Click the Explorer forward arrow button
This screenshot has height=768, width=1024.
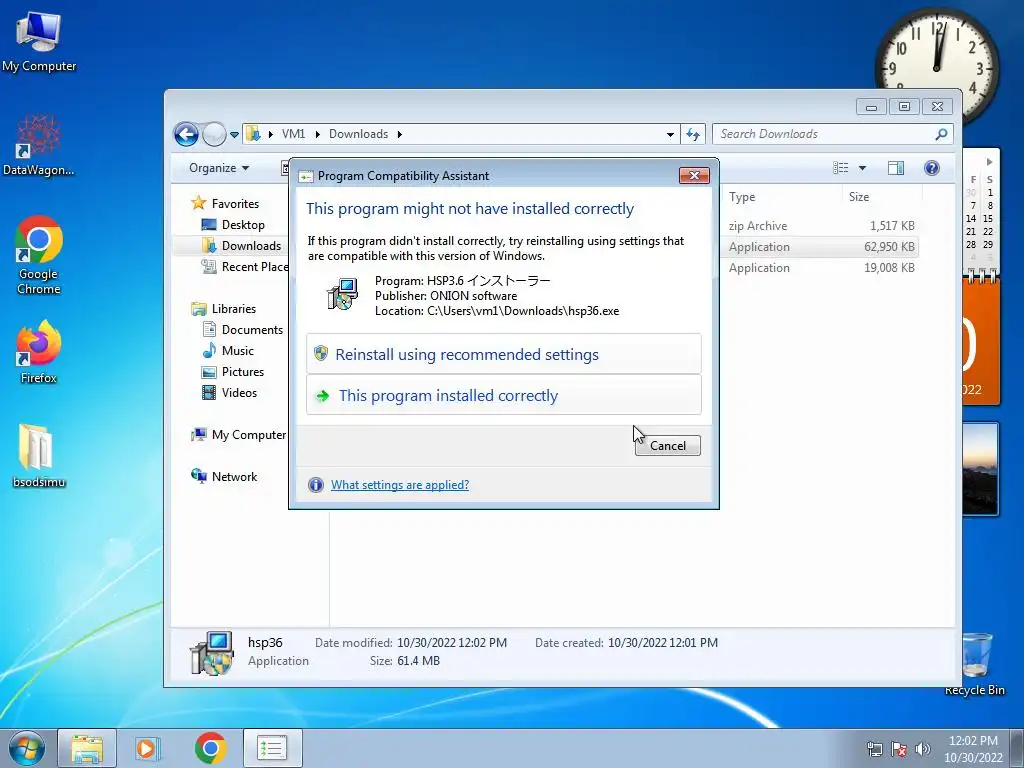pyautogui.click(x=214, y=135)
